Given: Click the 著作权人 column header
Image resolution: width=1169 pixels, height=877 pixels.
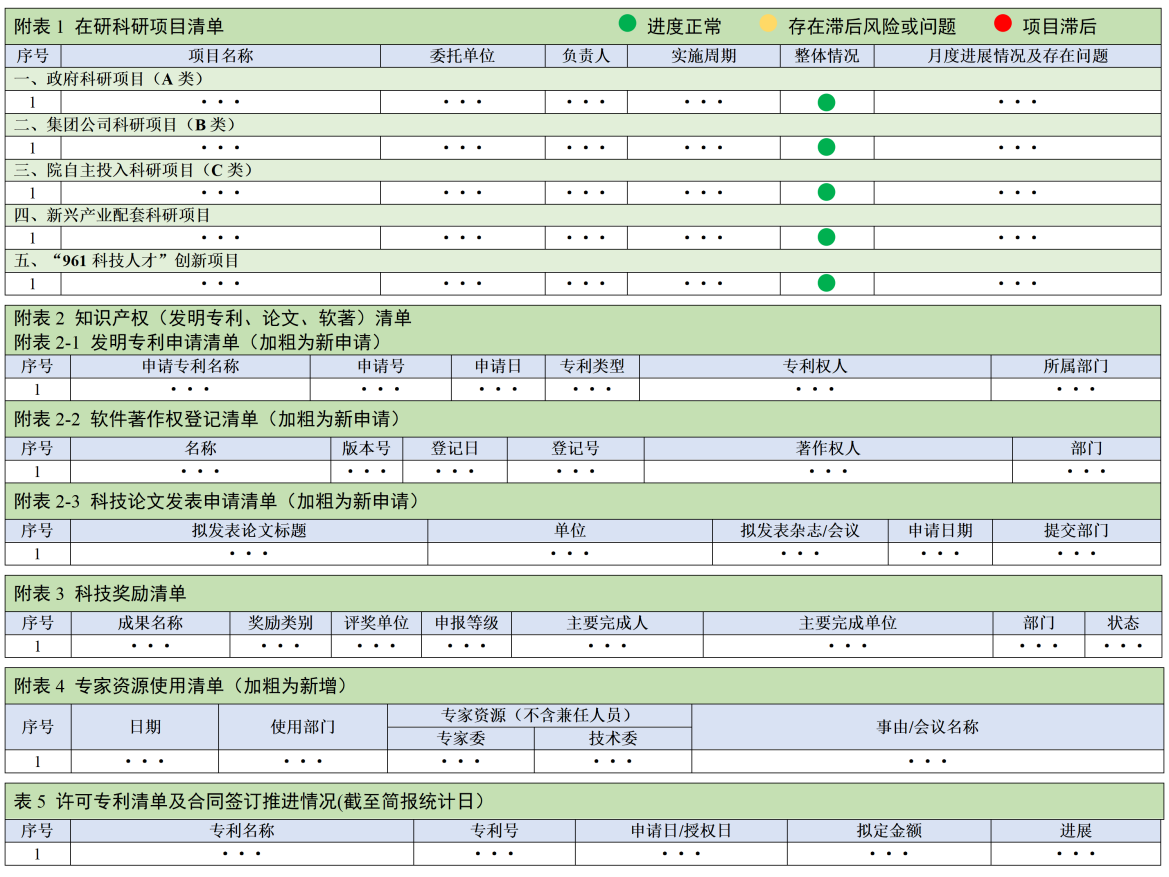Looking at the screenshot, I should 828,448.
